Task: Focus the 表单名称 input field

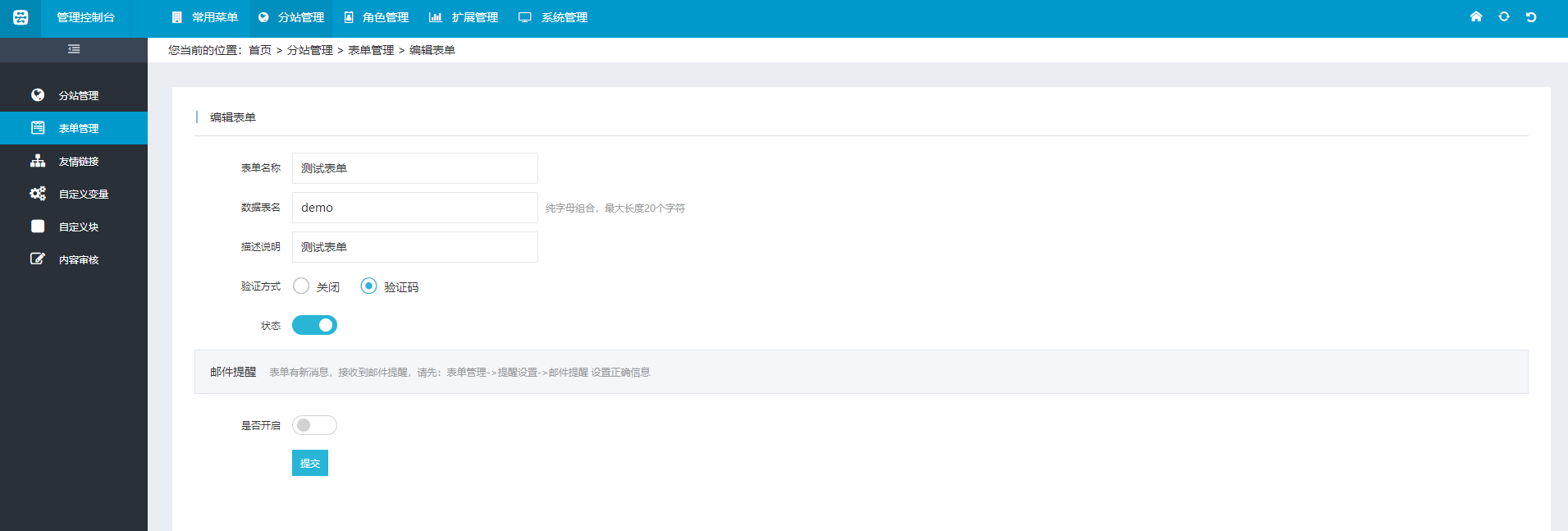Action: pos(415,168)
